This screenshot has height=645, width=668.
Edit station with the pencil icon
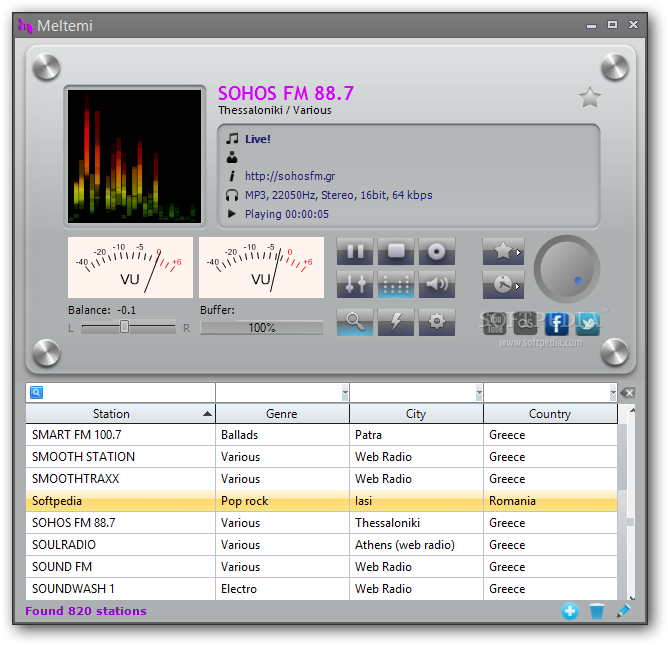[x=623, y=611]
